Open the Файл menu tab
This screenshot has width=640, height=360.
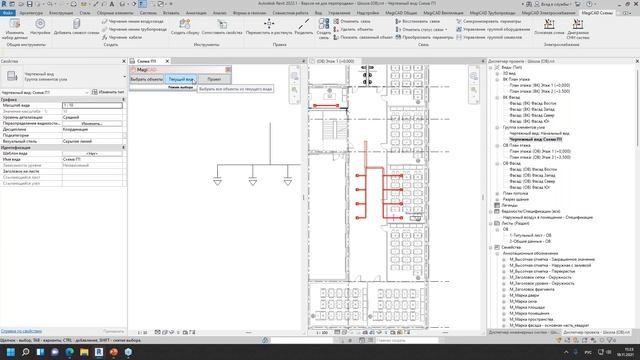pos(7,13)
